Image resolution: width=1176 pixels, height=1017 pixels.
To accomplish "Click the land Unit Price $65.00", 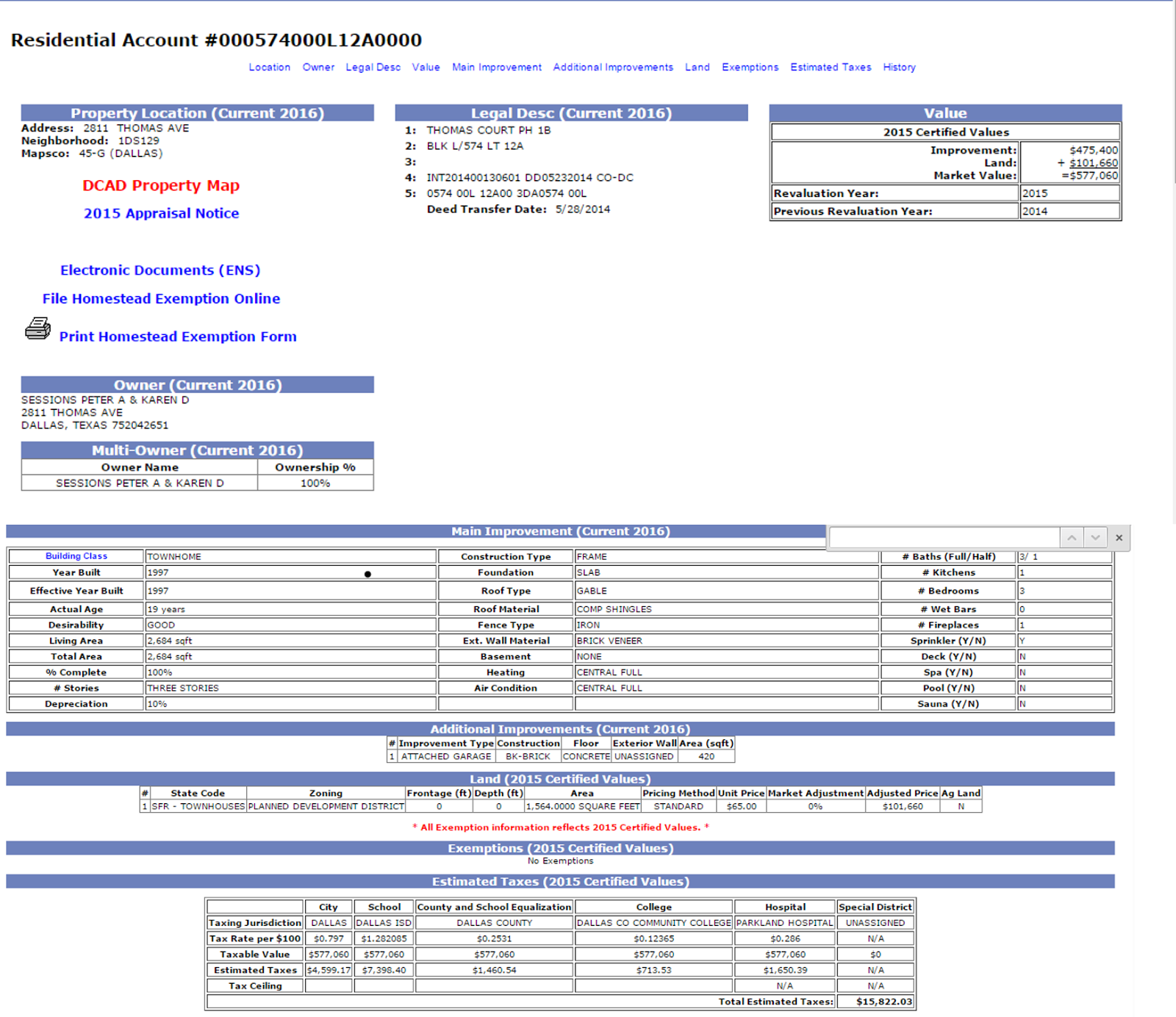I will pyautogui.click(x=742, y=806).
